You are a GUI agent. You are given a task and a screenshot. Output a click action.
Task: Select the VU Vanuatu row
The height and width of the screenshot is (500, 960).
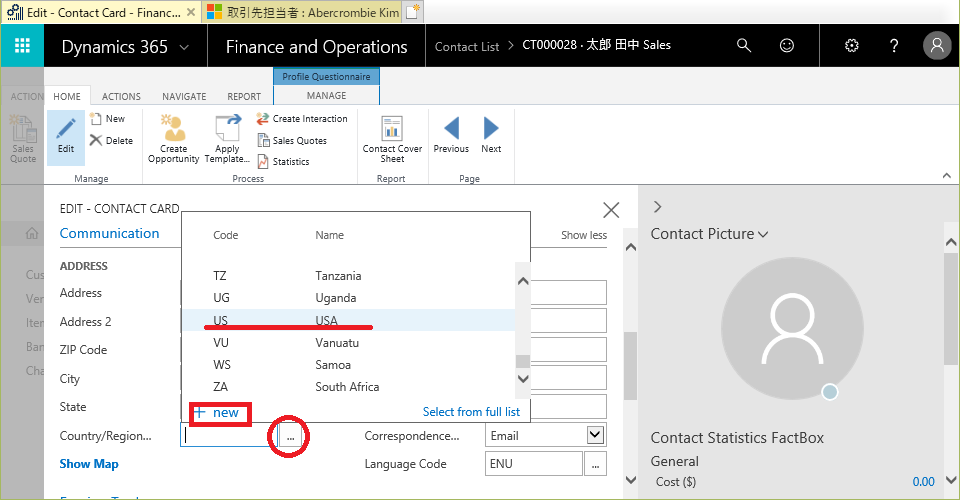(x=348, y=343)
